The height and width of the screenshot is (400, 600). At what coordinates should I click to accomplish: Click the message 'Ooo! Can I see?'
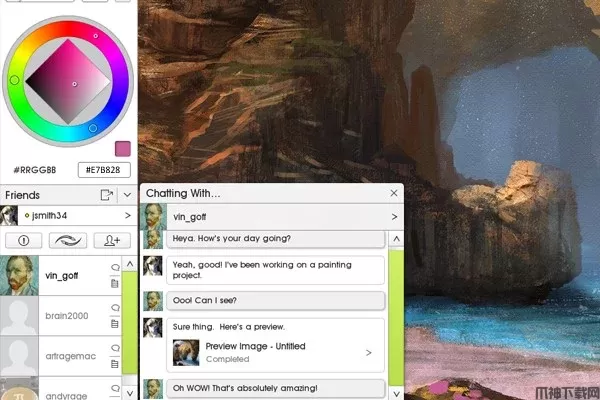pyautogui.click(x=276, y=300)
